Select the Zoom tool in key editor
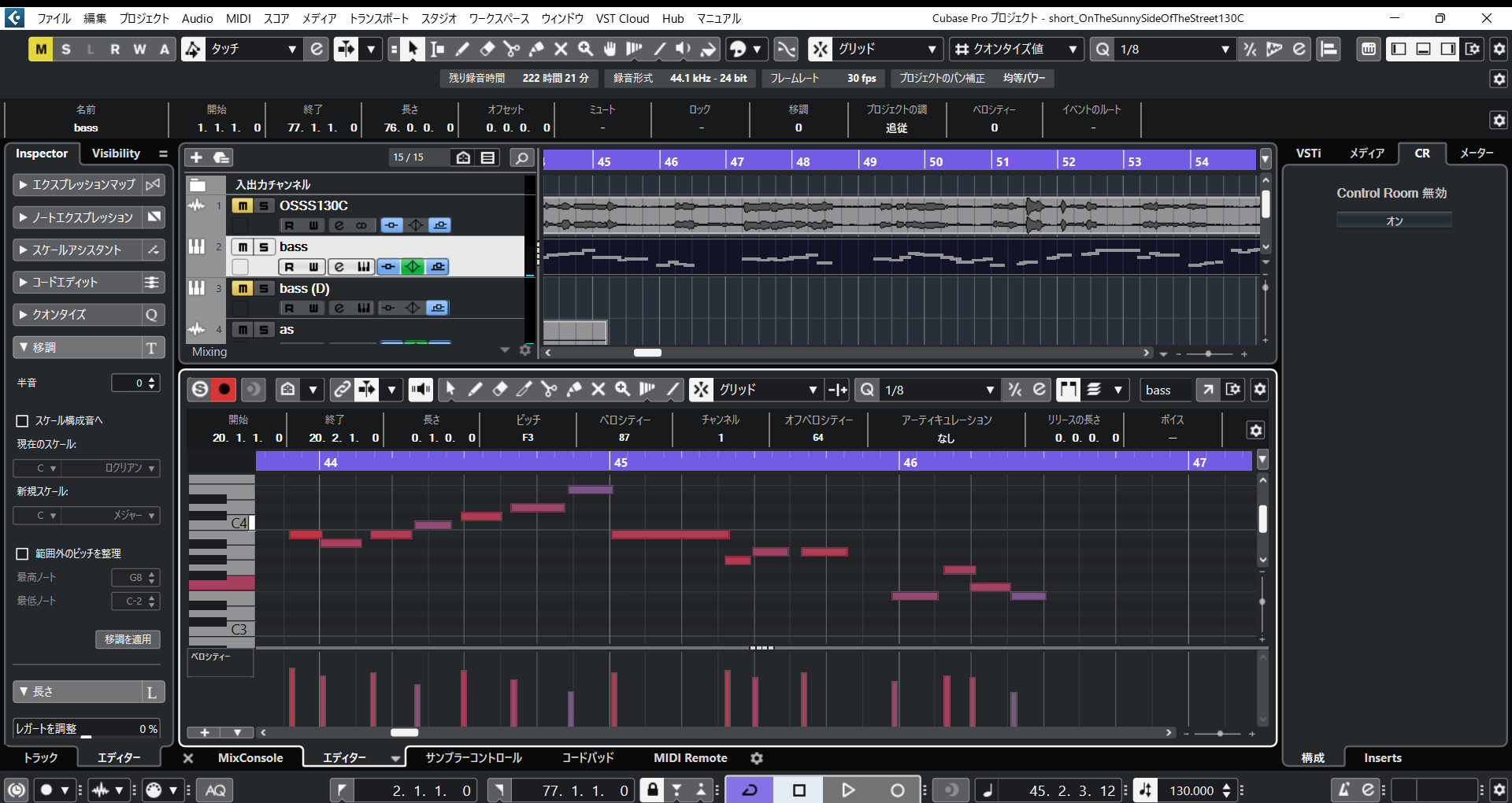 (623, 389)
